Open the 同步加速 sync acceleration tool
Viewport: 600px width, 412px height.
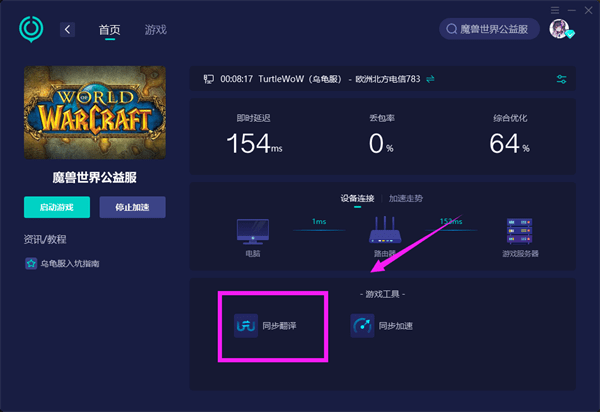click(382, 326)
